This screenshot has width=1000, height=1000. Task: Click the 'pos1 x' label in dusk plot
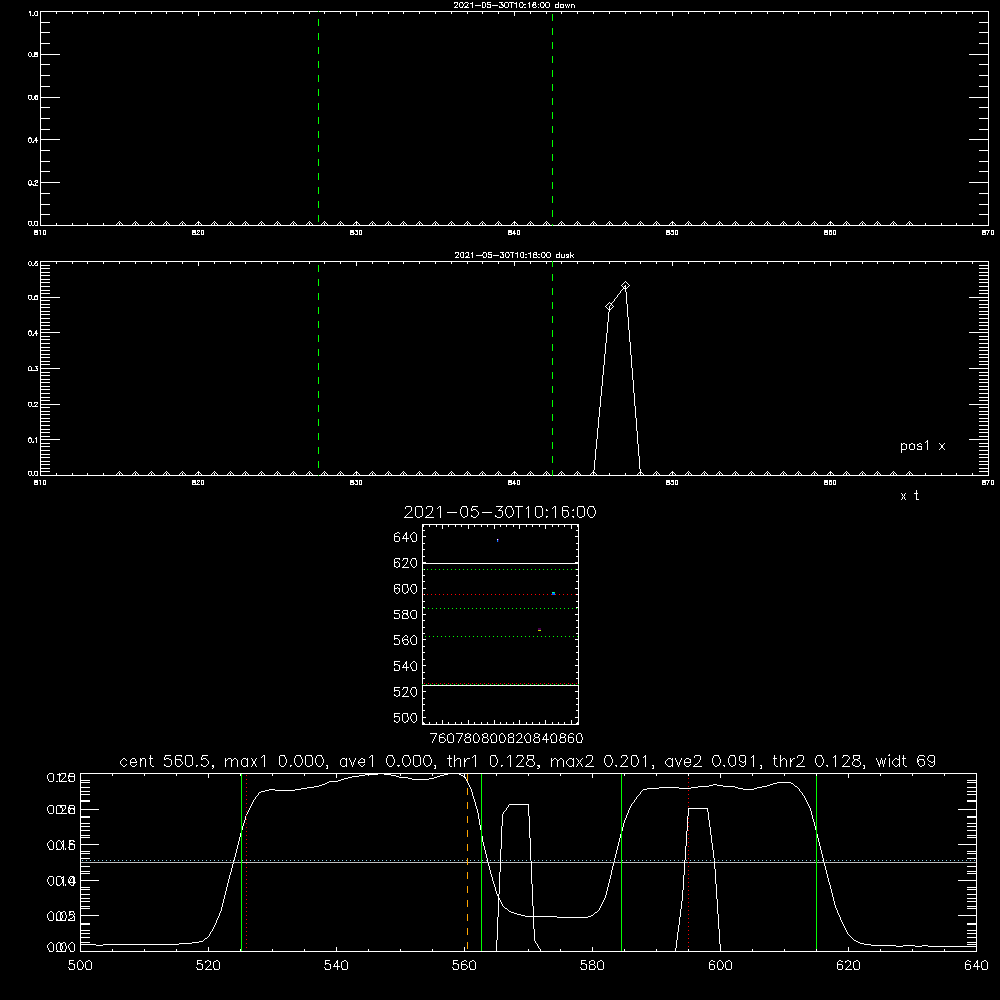click(x=922, y=446)
